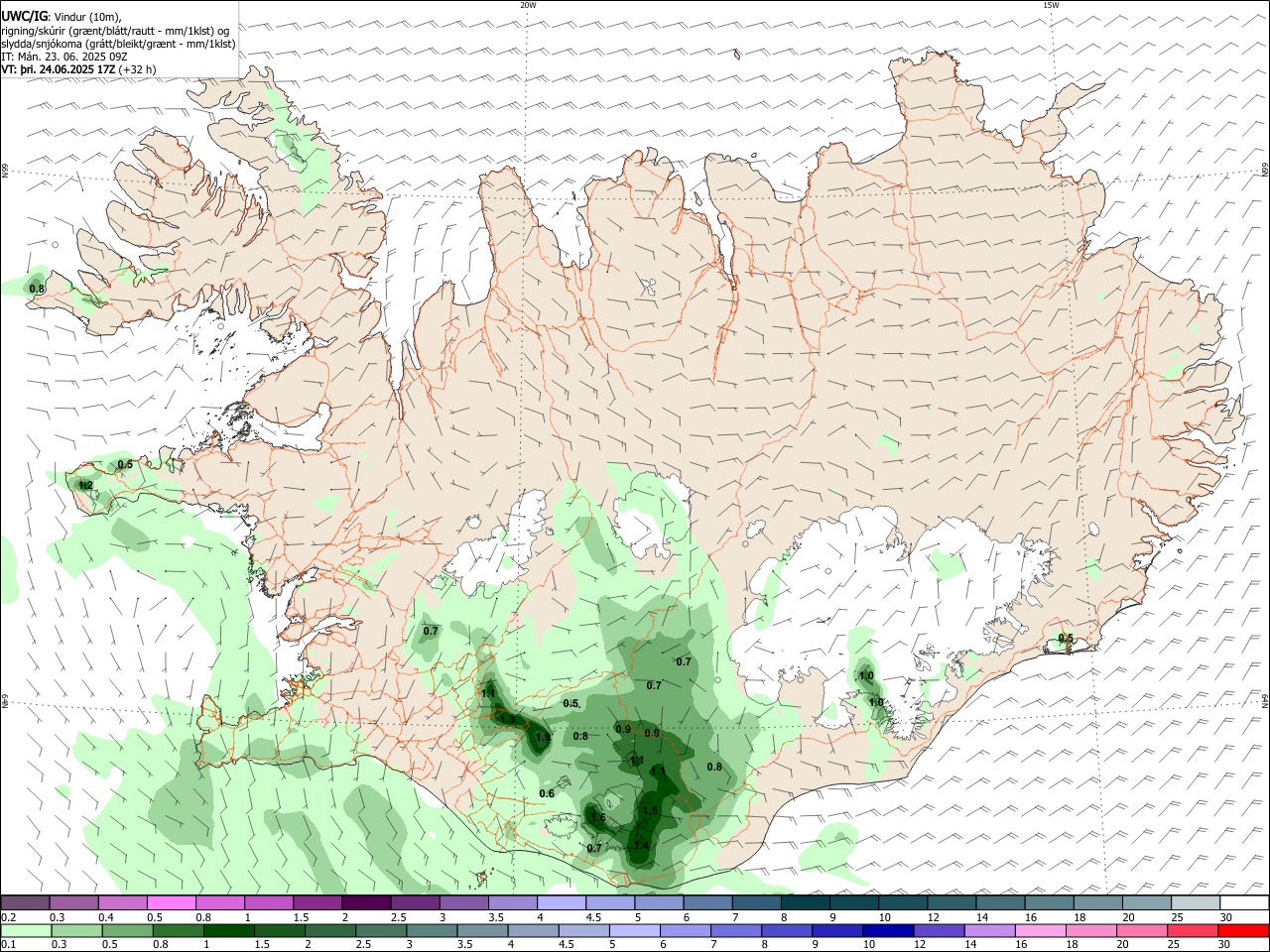This screenshot has height=952, width=1270.
Task: Click the '0.6' precipitation value on the map
Action: (547, 793)
